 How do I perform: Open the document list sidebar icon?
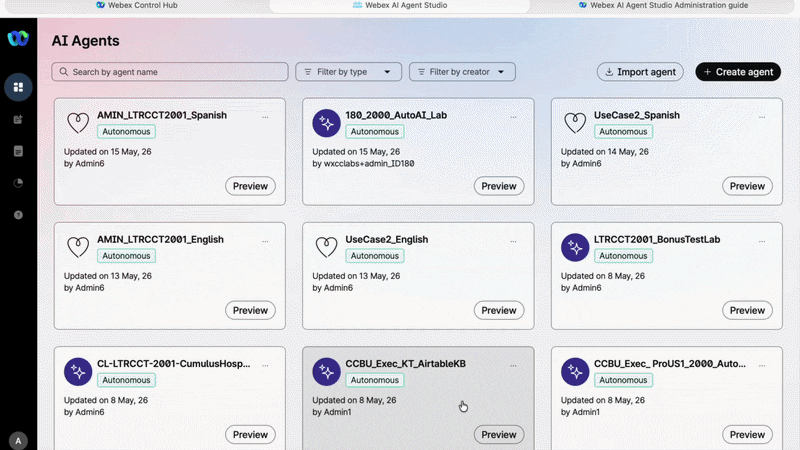pos(18,151)
